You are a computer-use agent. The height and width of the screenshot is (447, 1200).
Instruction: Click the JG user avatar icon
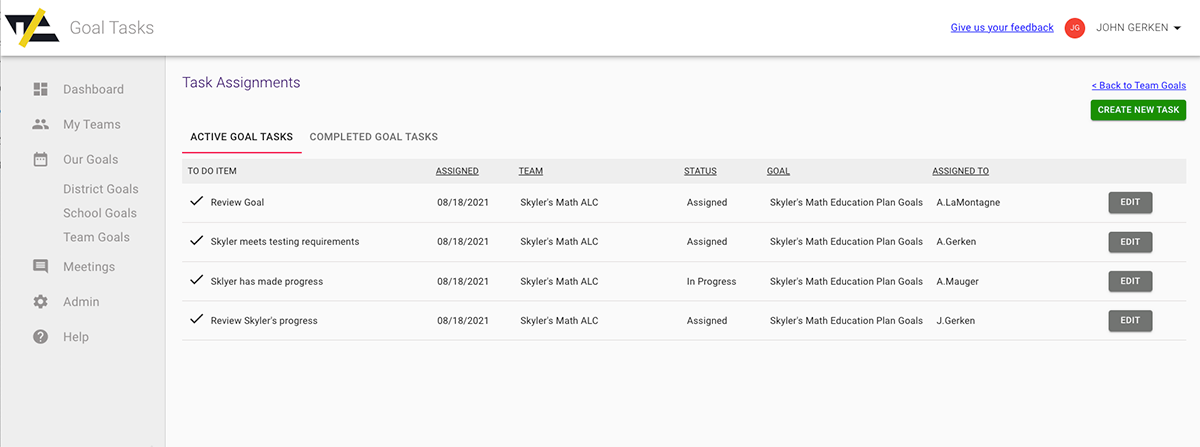point(1075,28)
